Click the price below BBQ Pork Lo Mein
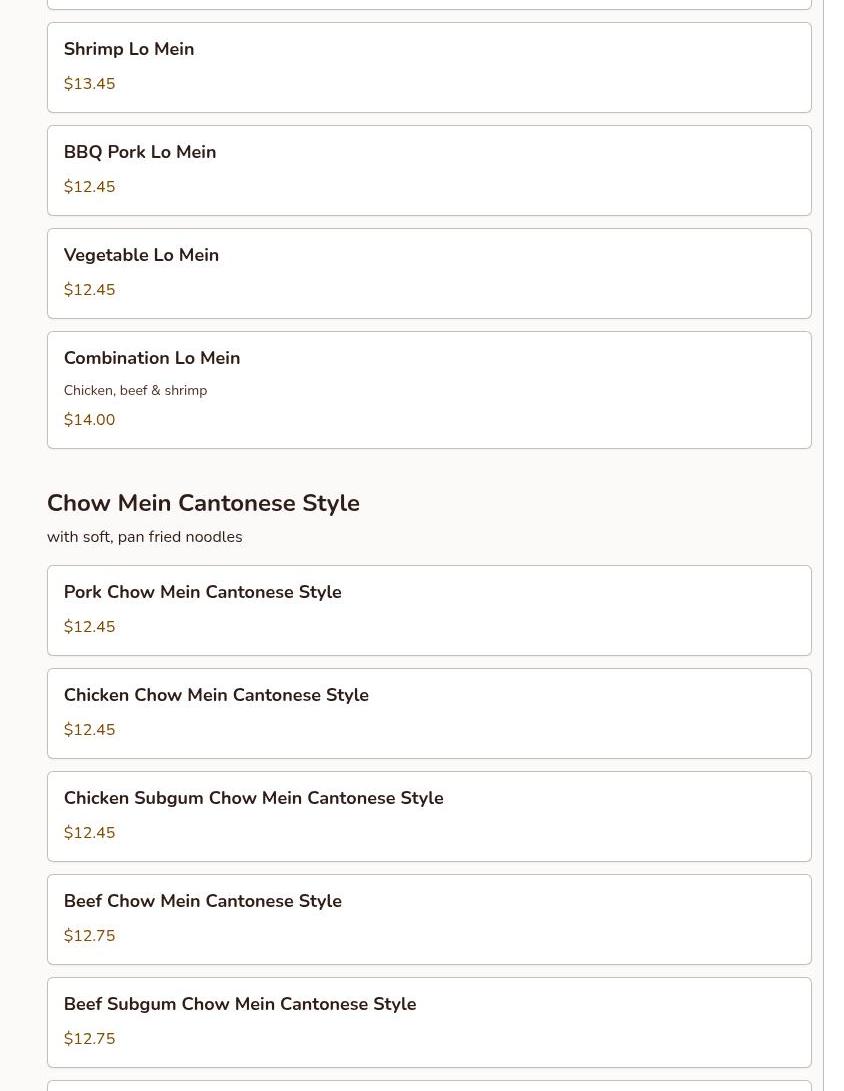This screenshot has height=1091, width=844. [90, 186]
